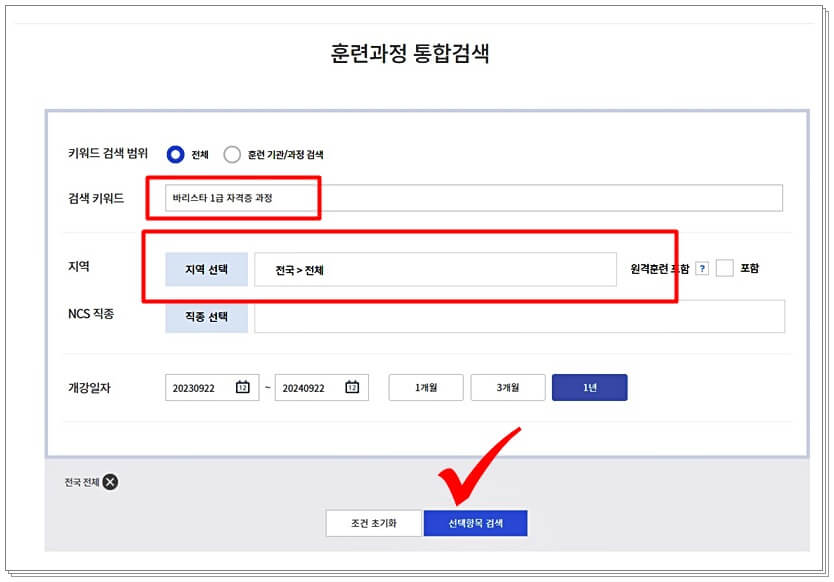Open the 직종 선택 button

(x=206, y=317)
